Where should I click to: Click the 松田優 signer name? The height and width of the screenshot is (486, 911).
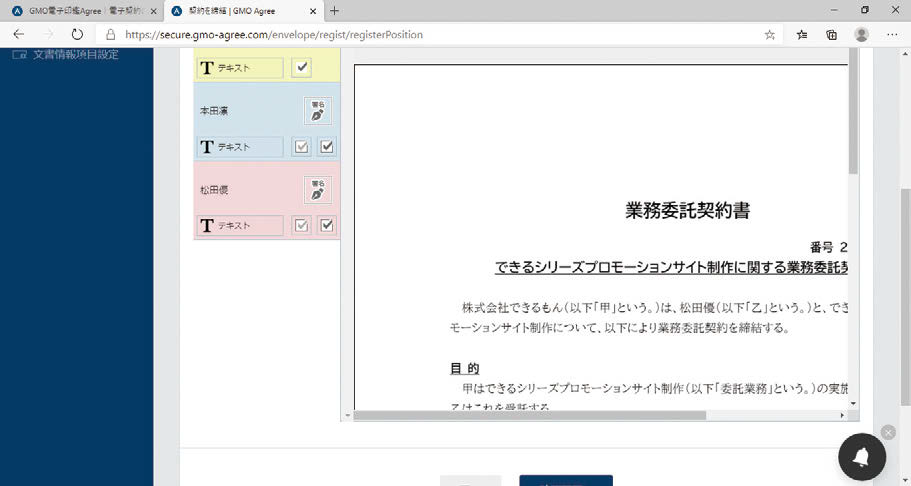[214, 190]
